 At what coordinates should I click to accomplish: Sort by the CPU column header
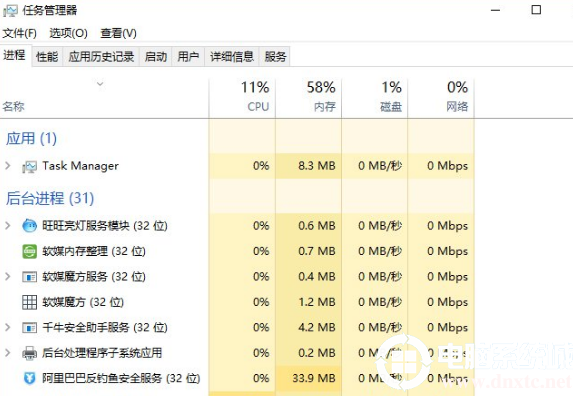point(242,98)
